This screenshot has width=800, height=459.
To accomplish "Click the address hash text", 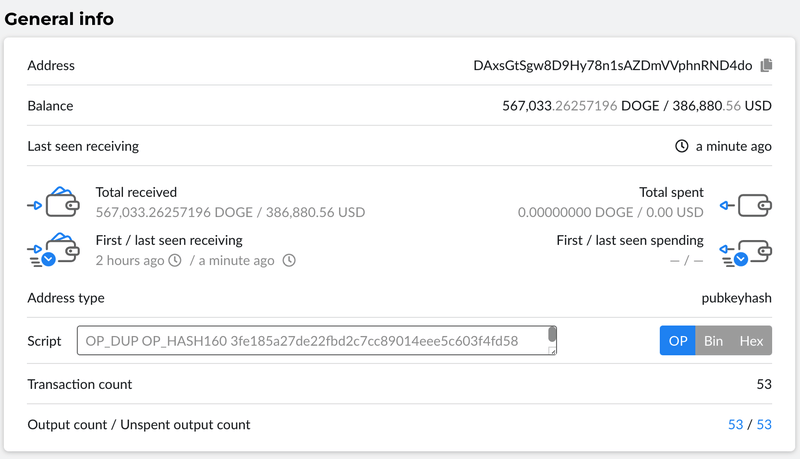I will point(612,66).
